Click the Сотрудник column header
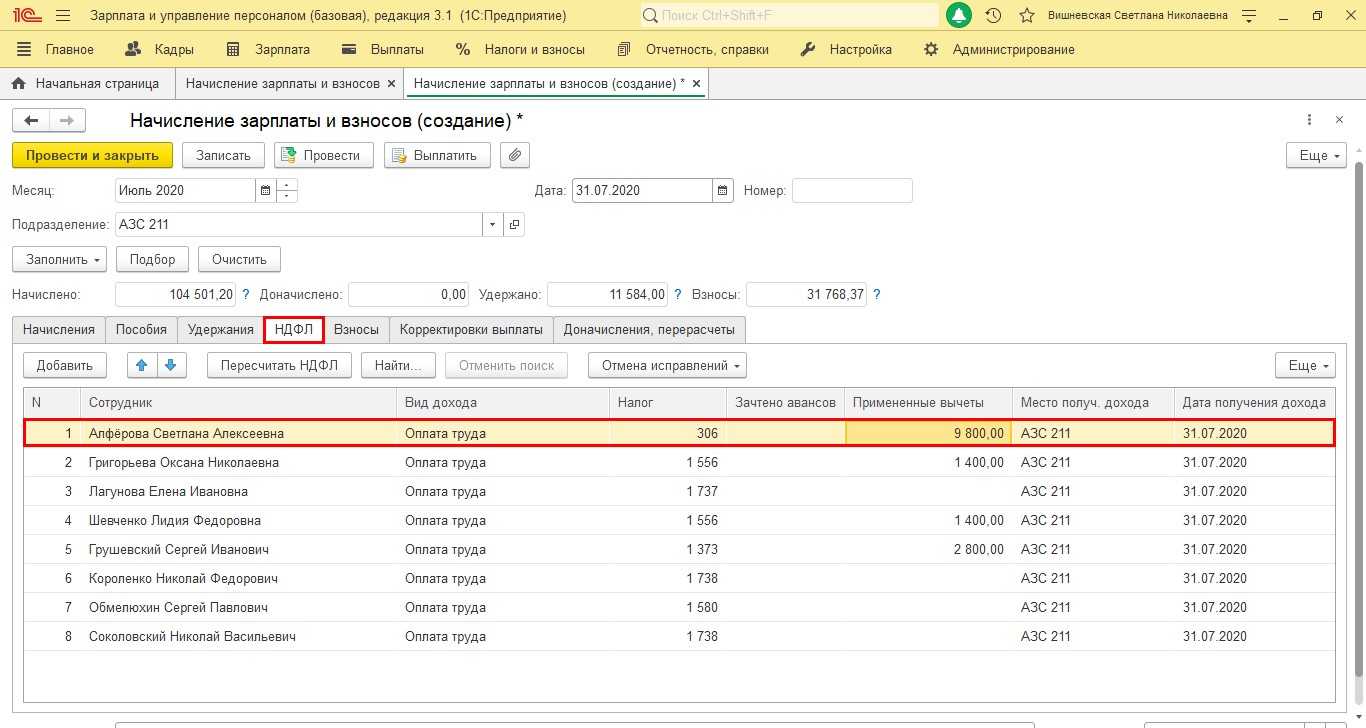Image resolution: width=1366 pixels, height=728 pixels. [x=238, y=402]
